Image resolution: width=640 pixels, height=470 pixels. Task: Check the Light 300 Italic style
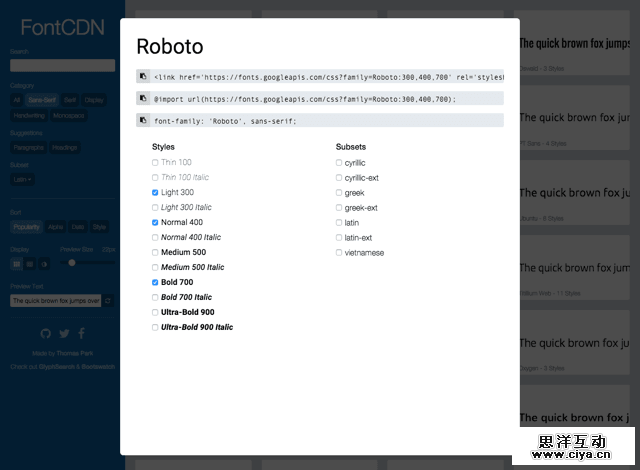point(155,208)
